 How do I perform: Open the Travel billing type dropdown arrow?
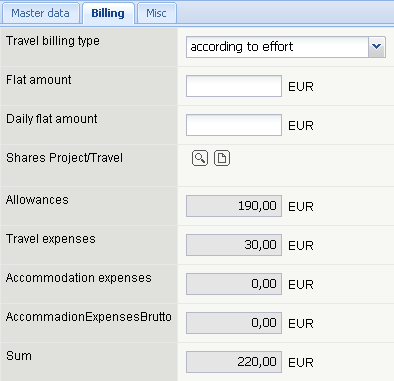point(377,47)
